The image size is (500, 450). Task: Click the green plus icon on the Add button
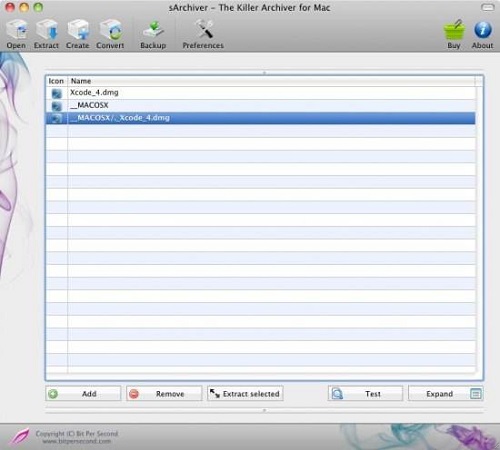tap(53, 394)
